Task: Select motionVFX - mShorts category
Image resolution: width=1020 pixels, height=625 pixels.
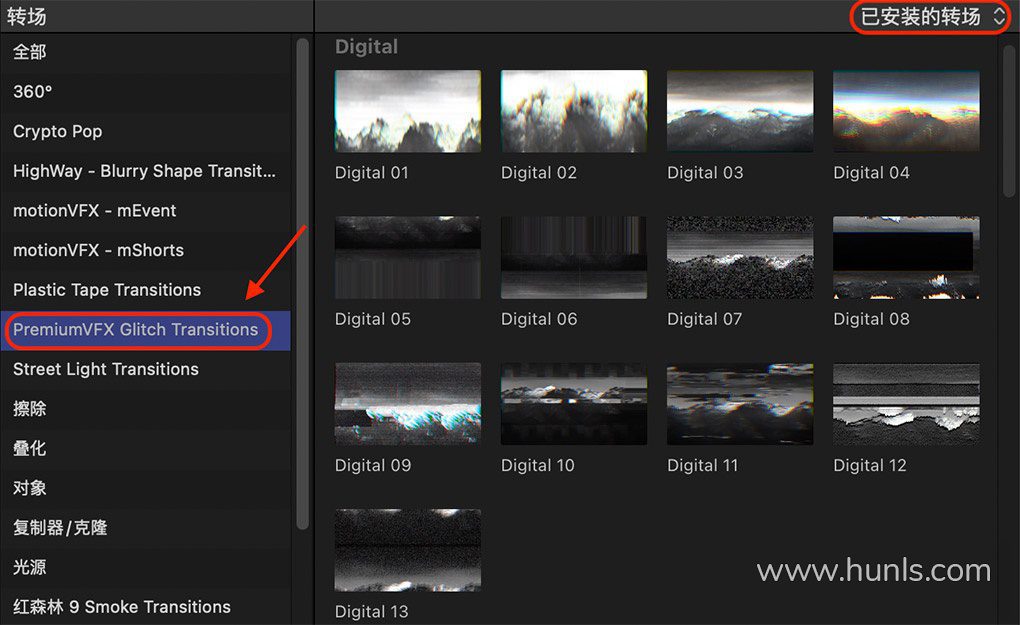Action: coord(146,250)
